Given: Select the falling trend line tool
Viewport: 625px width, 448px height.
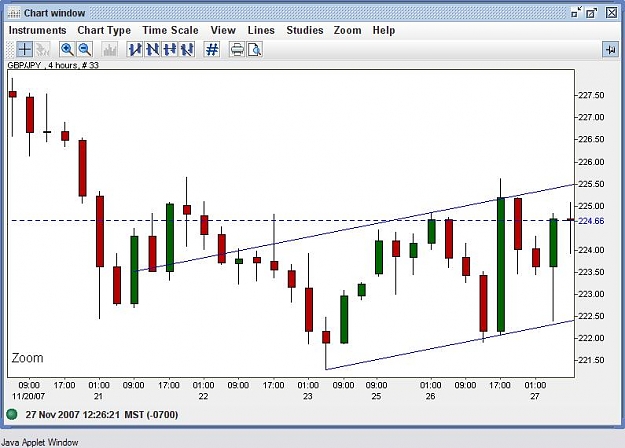Looking at the screenshot, I should [x=152, y=49].
